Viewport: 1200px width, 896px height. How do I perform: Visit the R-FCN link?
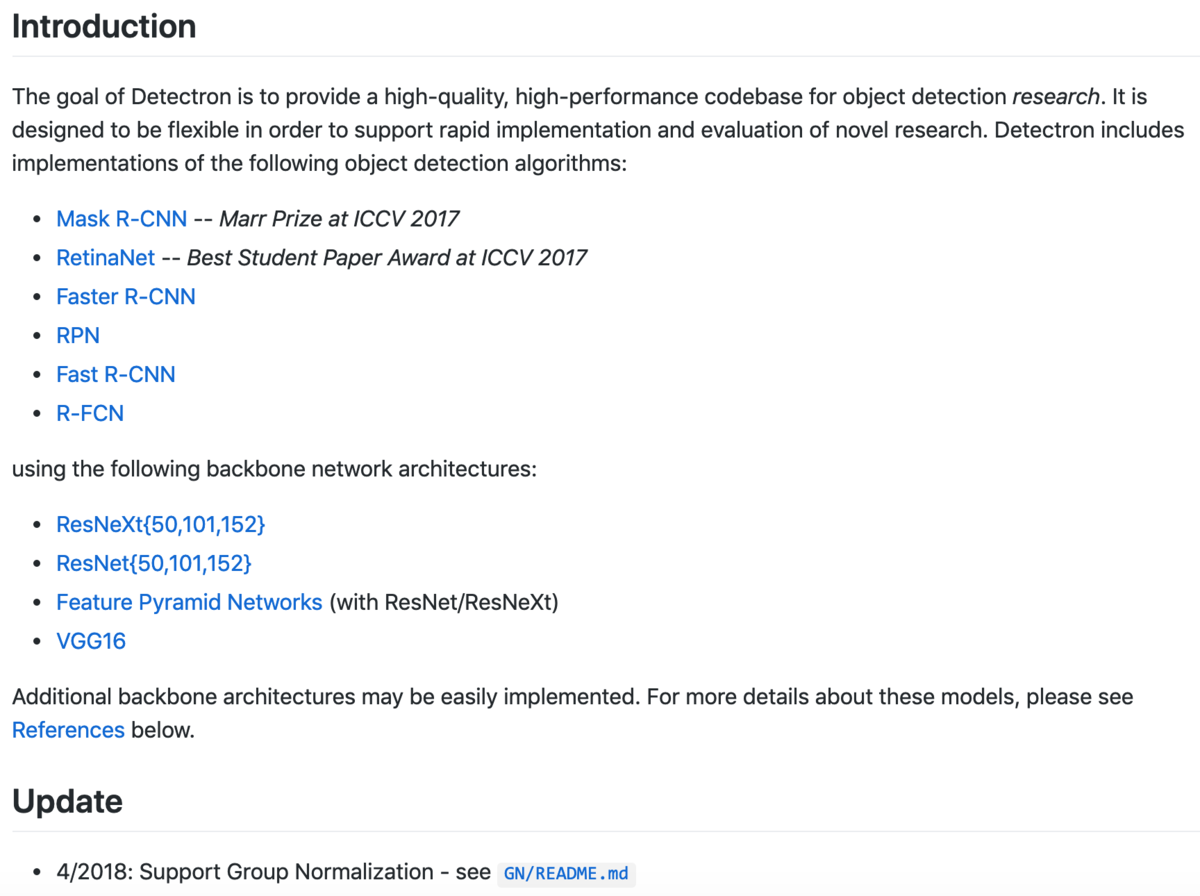(90, 413)
